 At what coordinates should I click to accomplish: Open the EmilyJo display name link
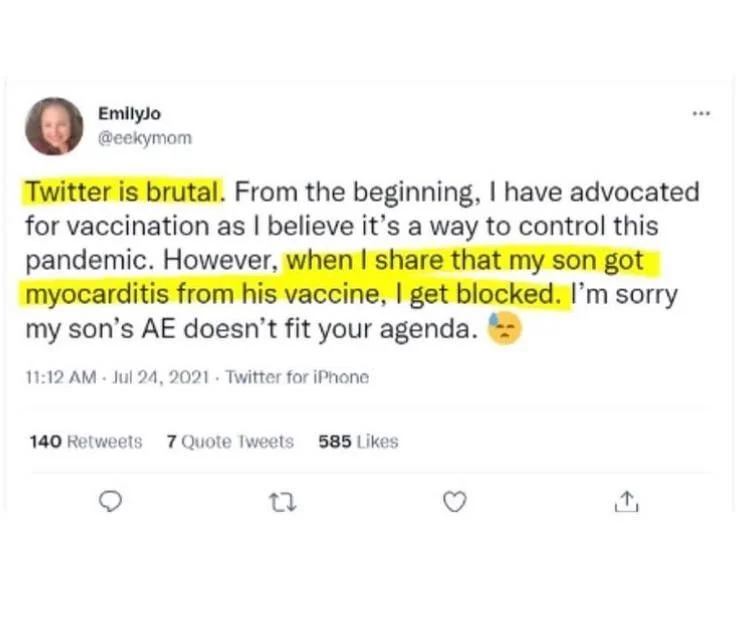tap(130, 115)
